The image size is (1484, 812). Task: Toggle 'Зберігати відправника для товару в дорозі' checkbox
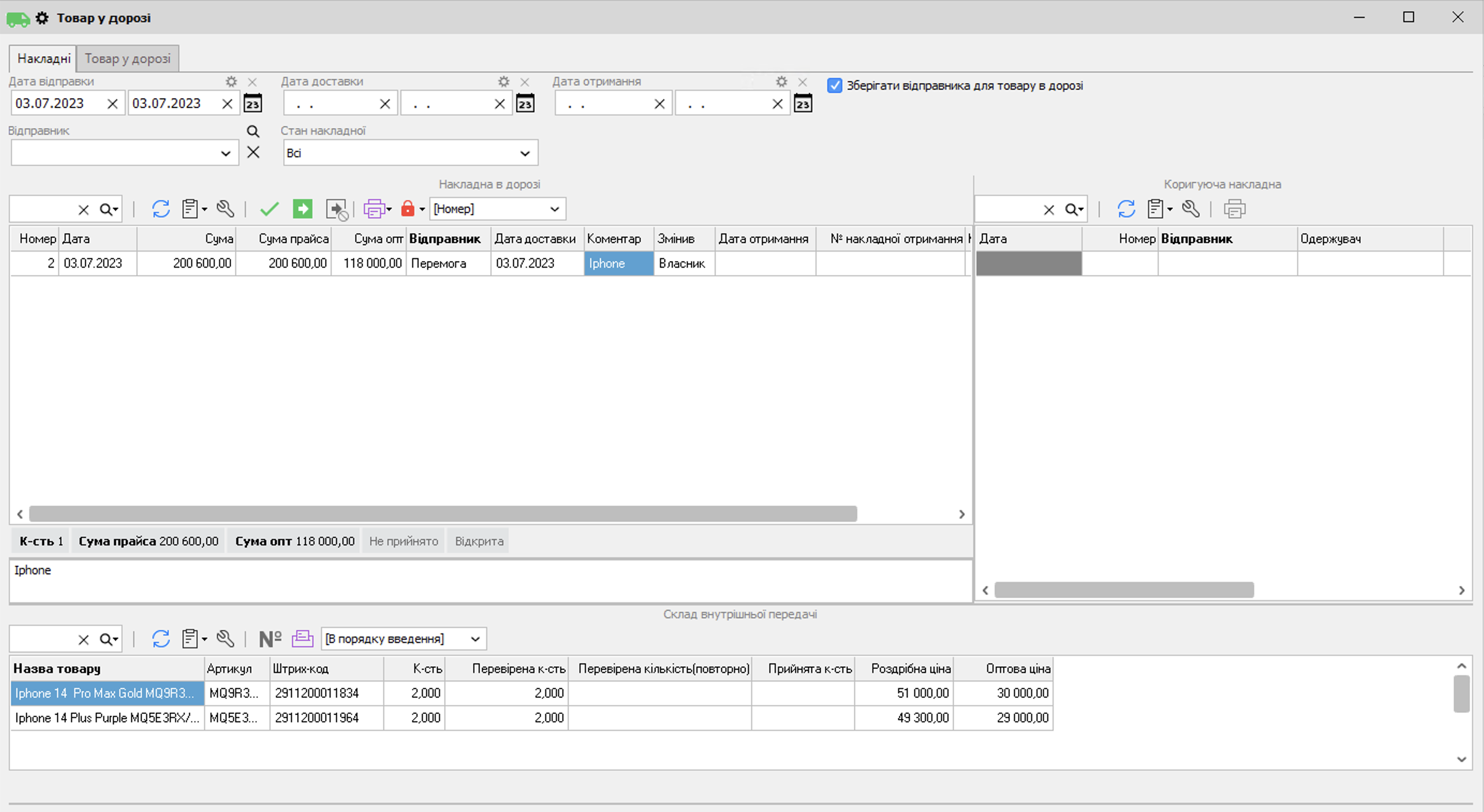click(x=834, y=86)
